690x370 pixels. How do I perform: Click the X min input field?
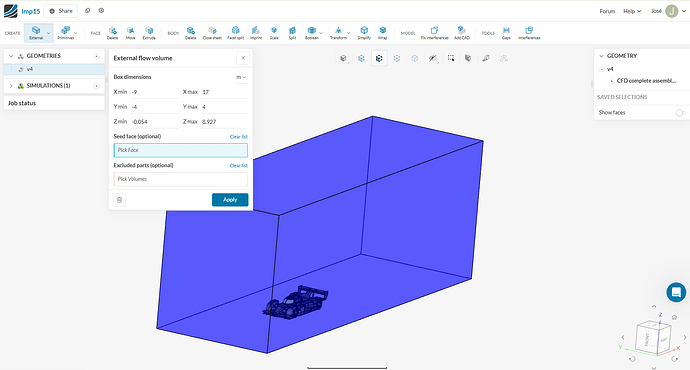tap(154, 92)
